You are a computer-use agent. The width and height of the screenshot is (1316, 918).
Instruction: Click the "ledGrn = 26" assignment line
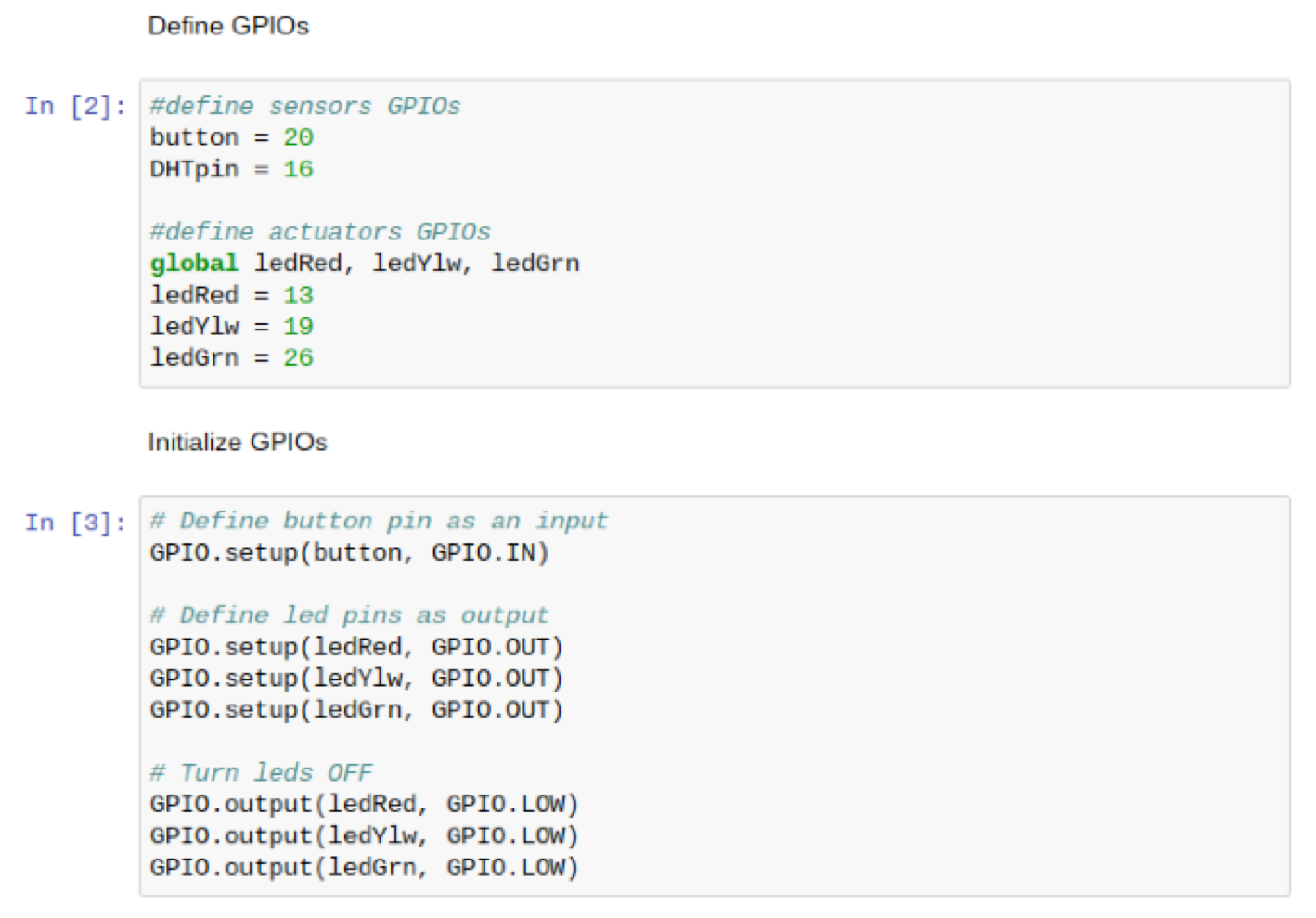pyautogui.click(x=231, y=358)
